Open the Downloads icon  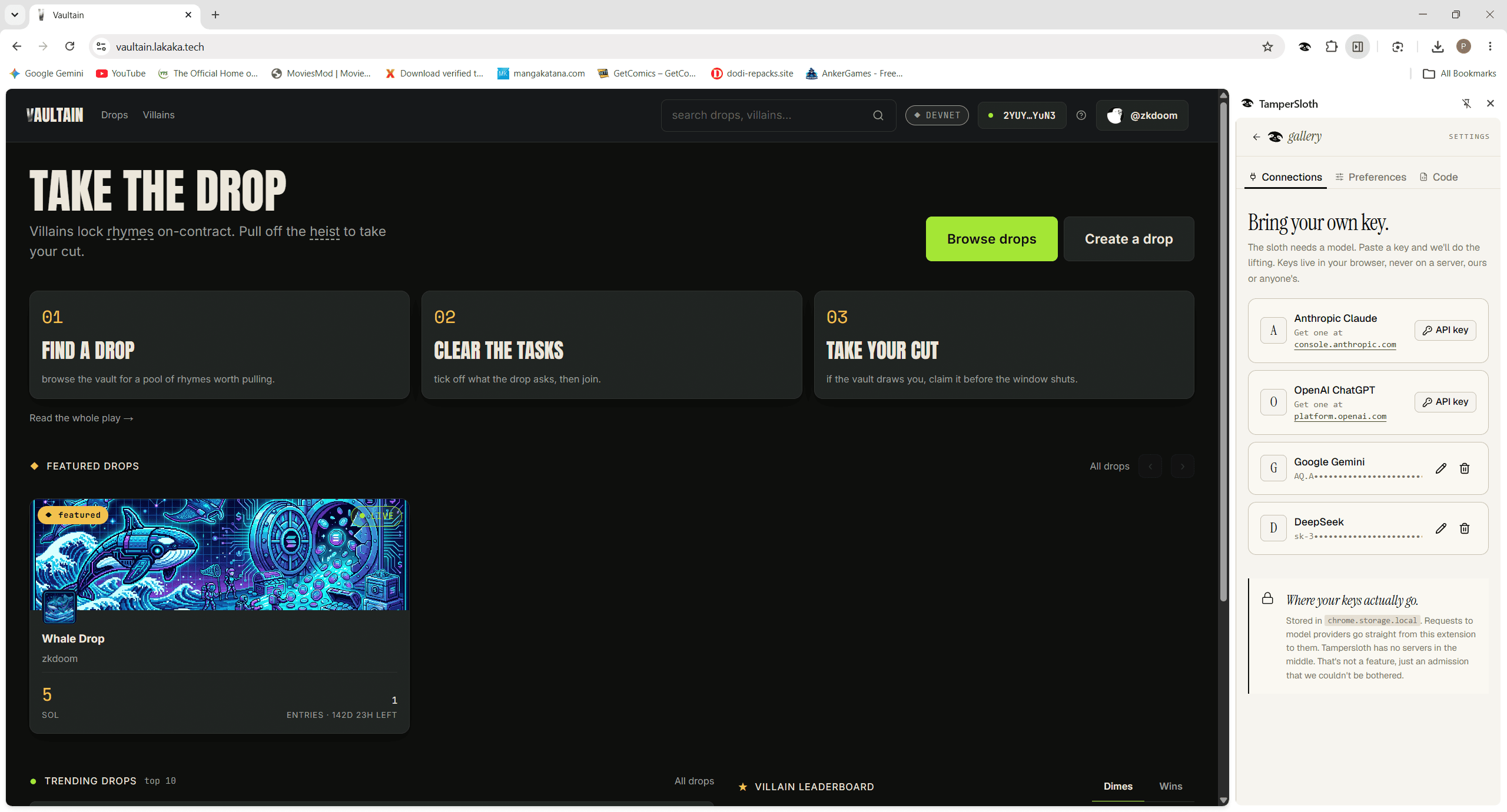(1438, 46)
